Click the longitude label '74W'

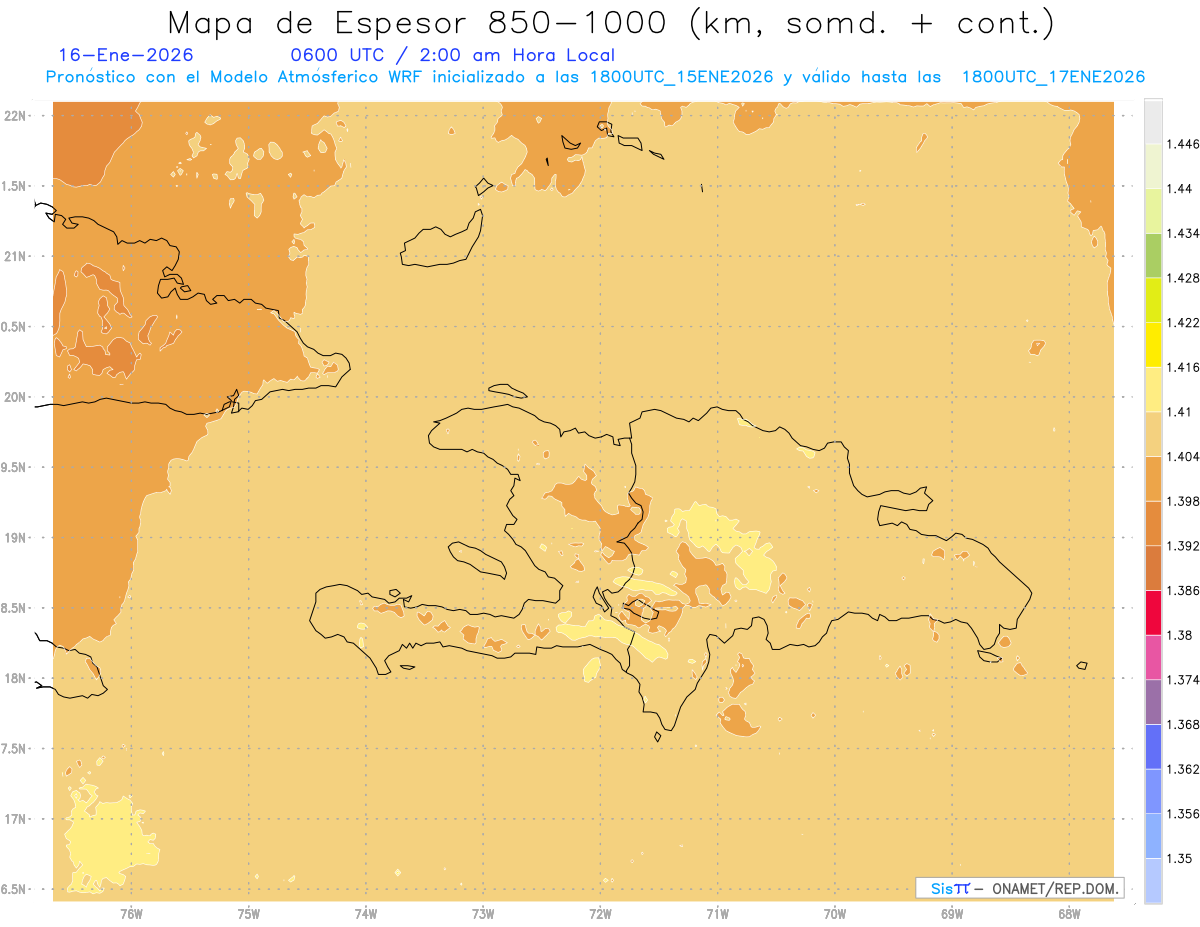(366, 914)
